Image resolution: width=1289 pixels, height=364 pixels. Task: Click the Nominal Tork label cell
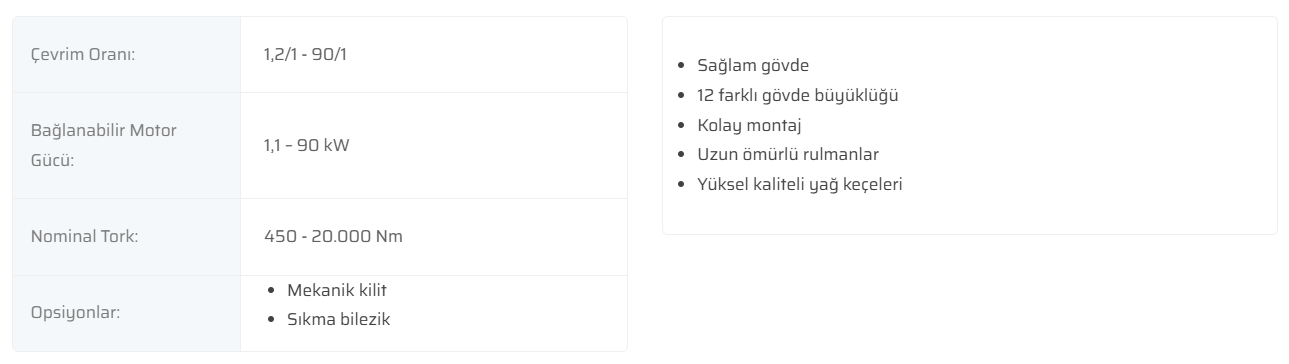pyautogui.click(x=127, y=237)
